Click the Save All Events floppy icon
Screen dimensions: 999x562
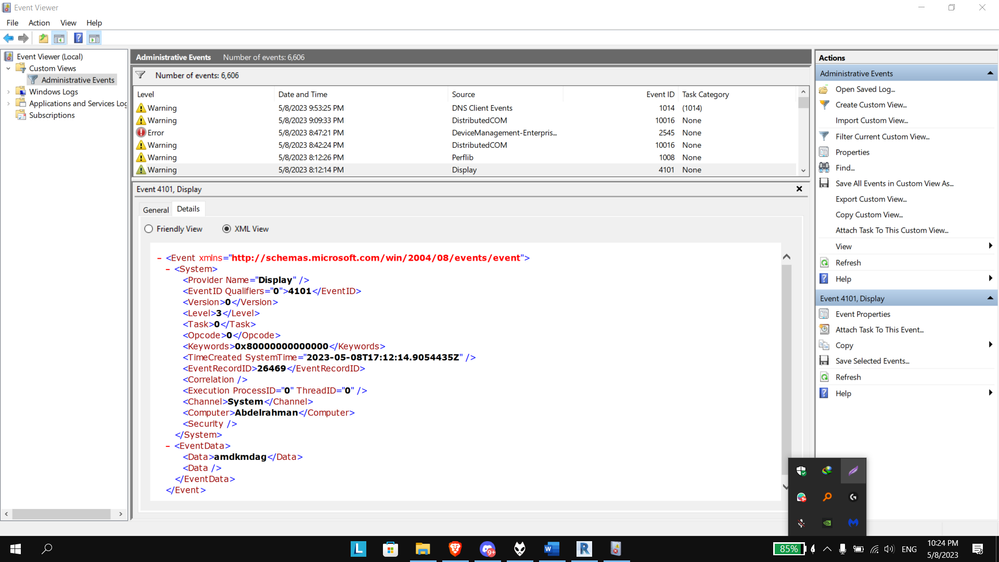click(x=824, y=184)
